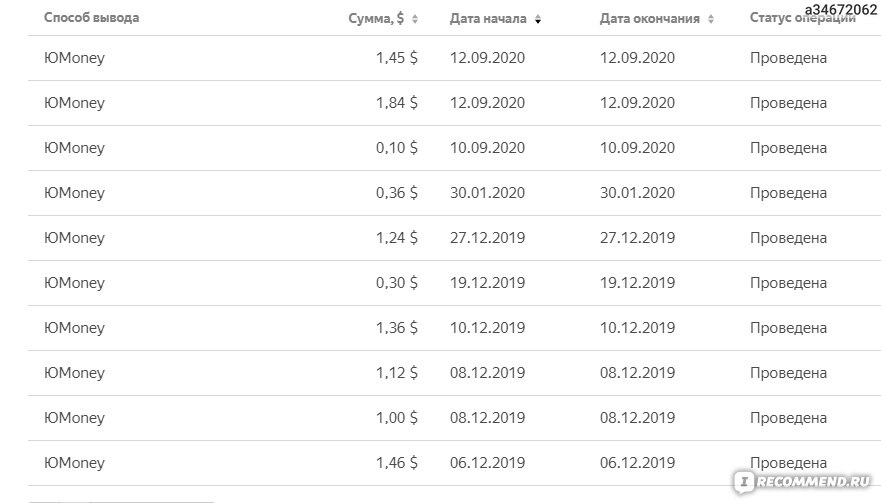The width and height of the screenshot is (881, 503).
Task: Sort by the Дата окончания arrow icon
Action: coord(711,20)
